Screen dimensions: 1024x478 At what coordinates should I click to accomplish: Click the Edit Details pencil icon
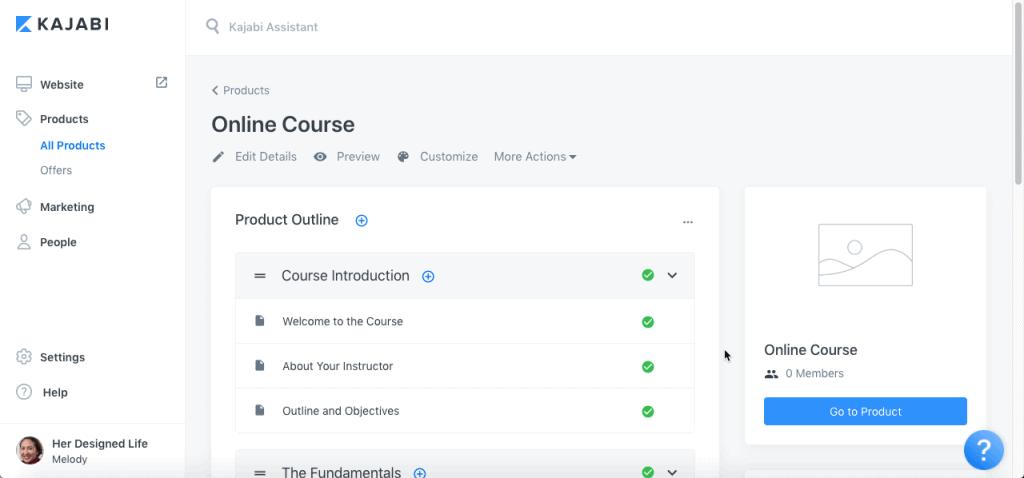coord(218,157)
